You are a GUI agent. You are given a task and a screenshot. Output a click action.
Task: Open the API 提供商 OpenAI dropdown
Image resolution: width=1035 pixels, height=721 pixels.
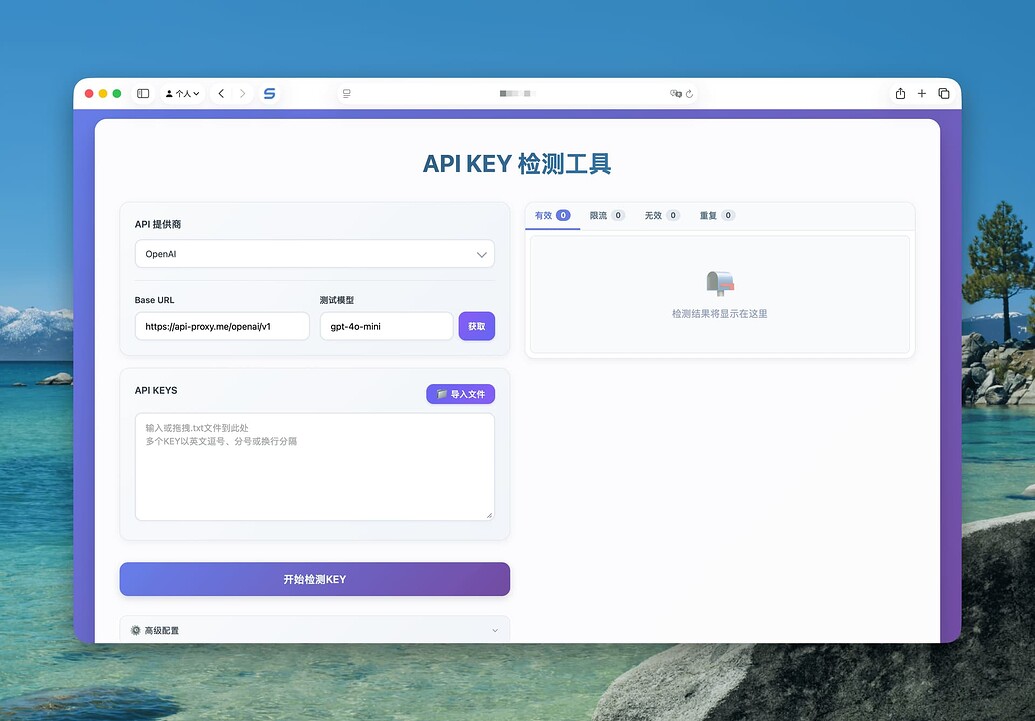click(315, 254)
